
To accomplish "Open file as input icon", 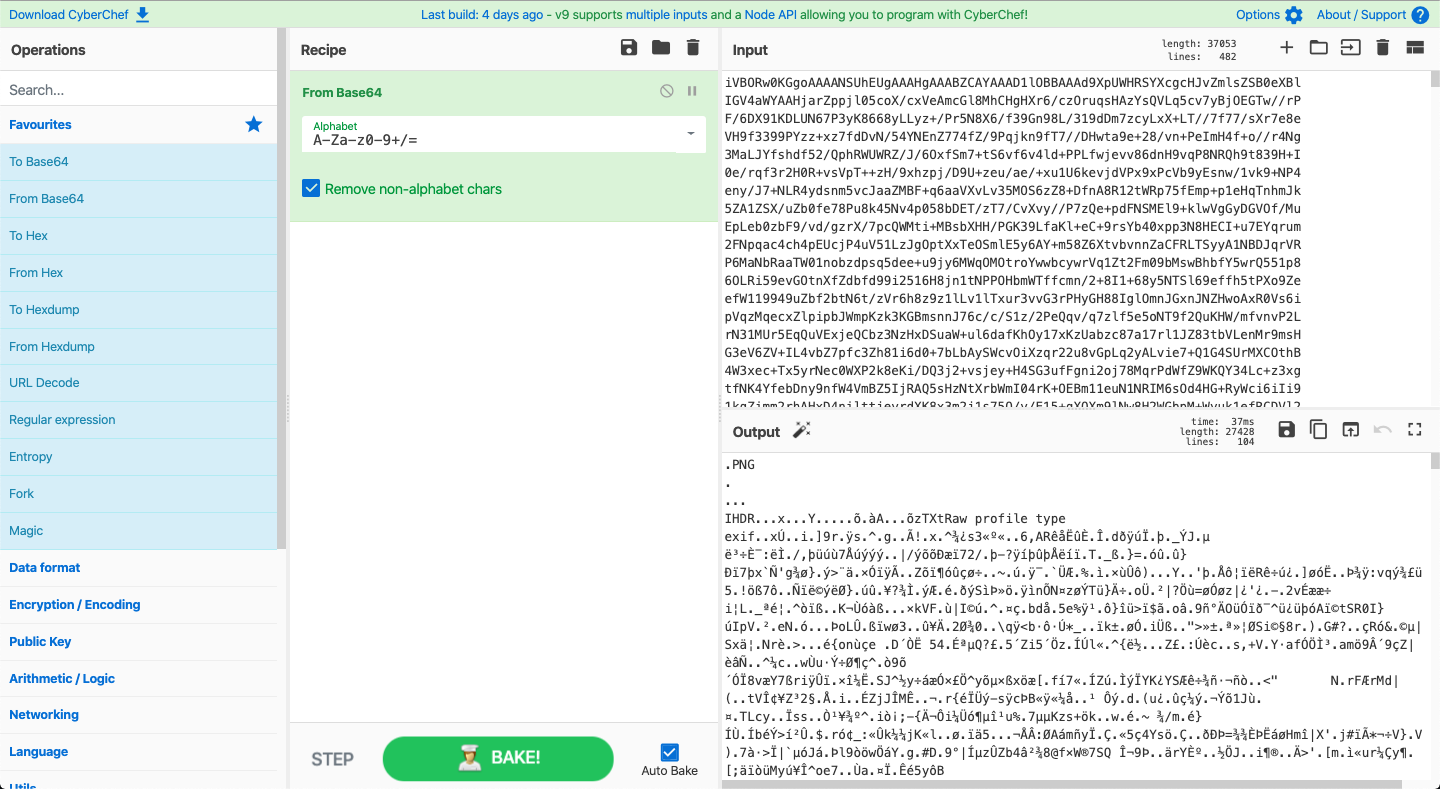I will tap(1351, 48).
